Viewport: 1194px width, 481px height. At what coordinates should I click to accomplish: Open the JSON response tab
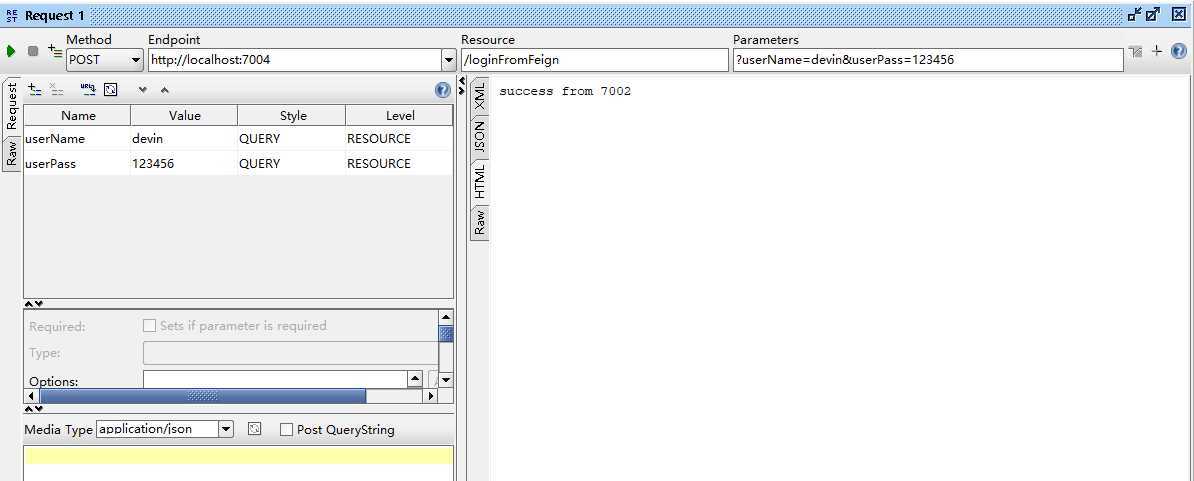coord(480,136)
